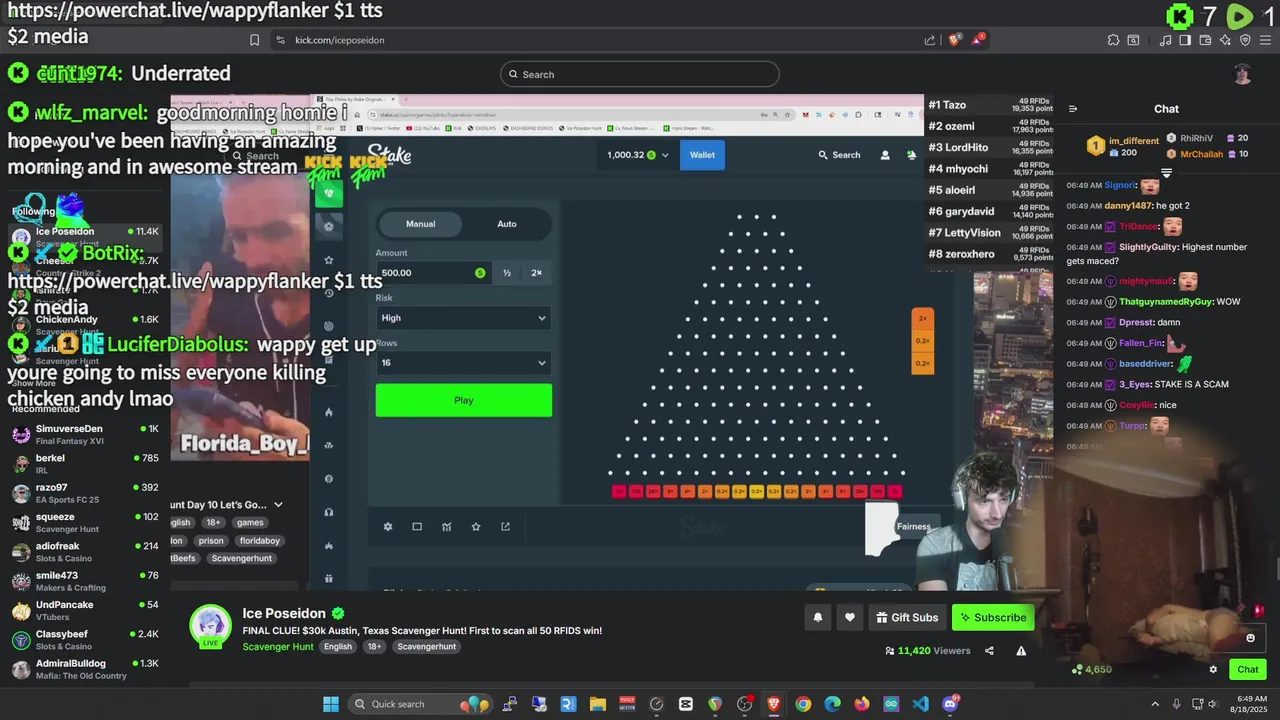Click the green Play button
The width and height of the screenshot is (1280, 720).
pyautogui.click(x=463, y=400)
